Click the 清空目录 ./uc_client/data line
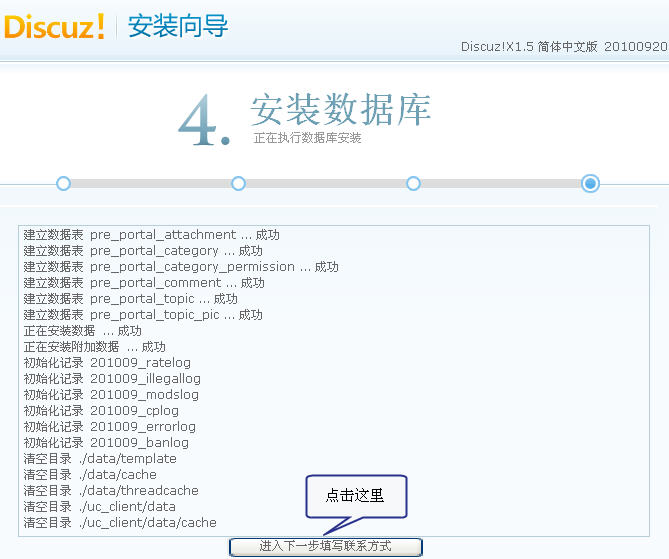Screen dimensions: 669x559 tap(99, 507)
